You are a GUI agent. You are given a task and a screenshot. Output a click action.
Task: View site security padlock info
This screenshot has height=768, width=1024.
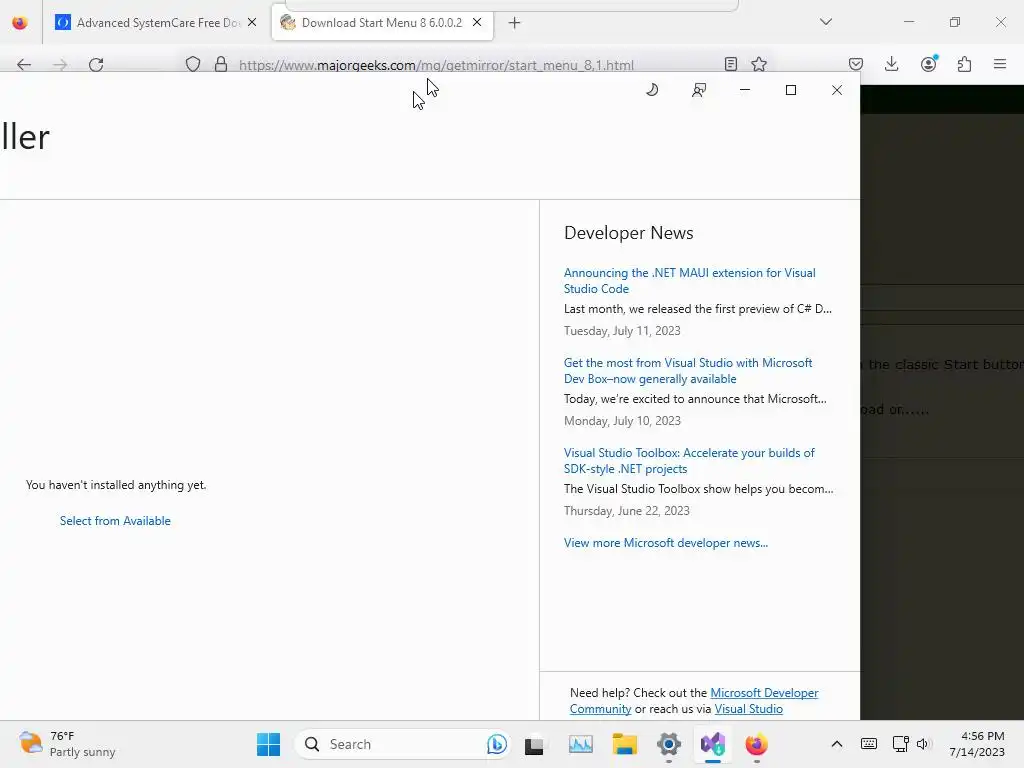221,64
